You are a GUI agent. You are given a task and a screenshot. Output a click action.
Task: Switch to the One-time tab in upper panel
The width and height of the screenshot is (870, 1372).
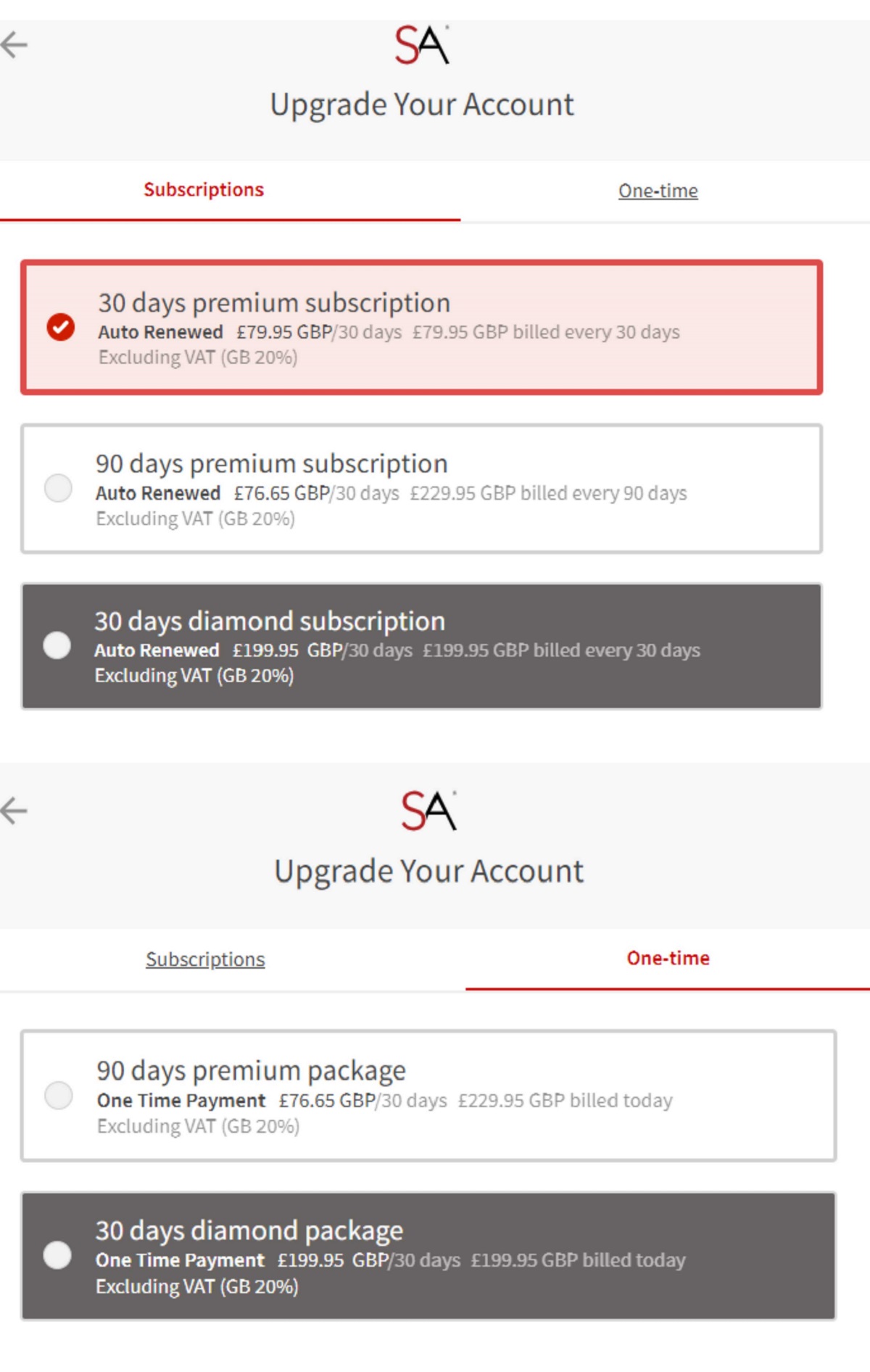(658, 191)
